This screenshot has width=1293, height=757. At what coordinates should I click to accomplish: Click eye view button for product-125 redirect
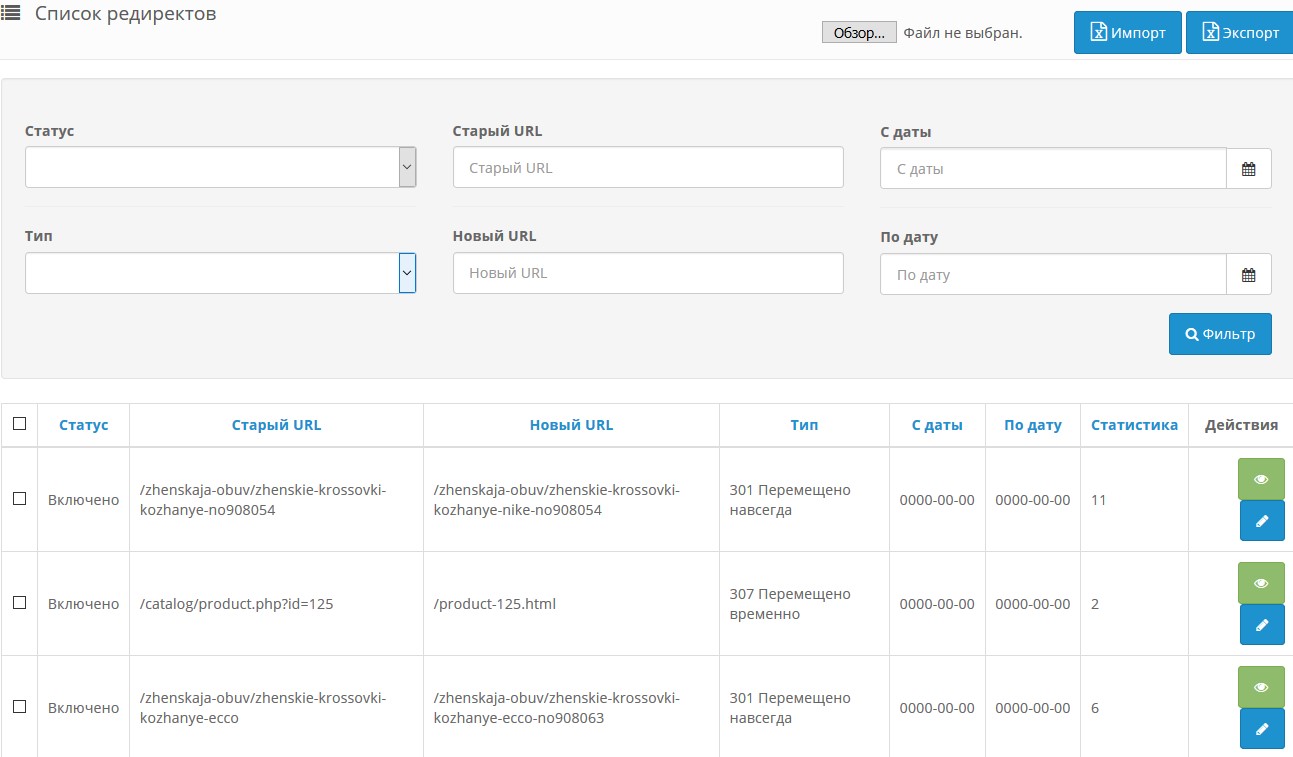1261,583
